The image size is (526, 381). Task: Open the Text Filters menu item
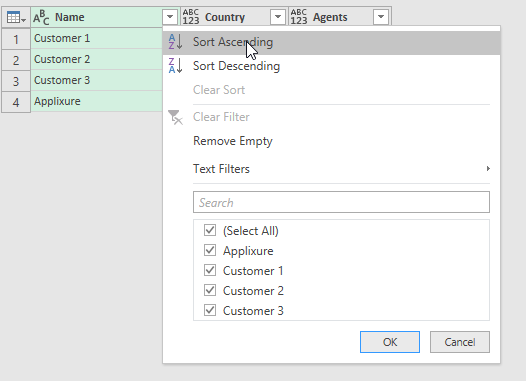point(331,169)
